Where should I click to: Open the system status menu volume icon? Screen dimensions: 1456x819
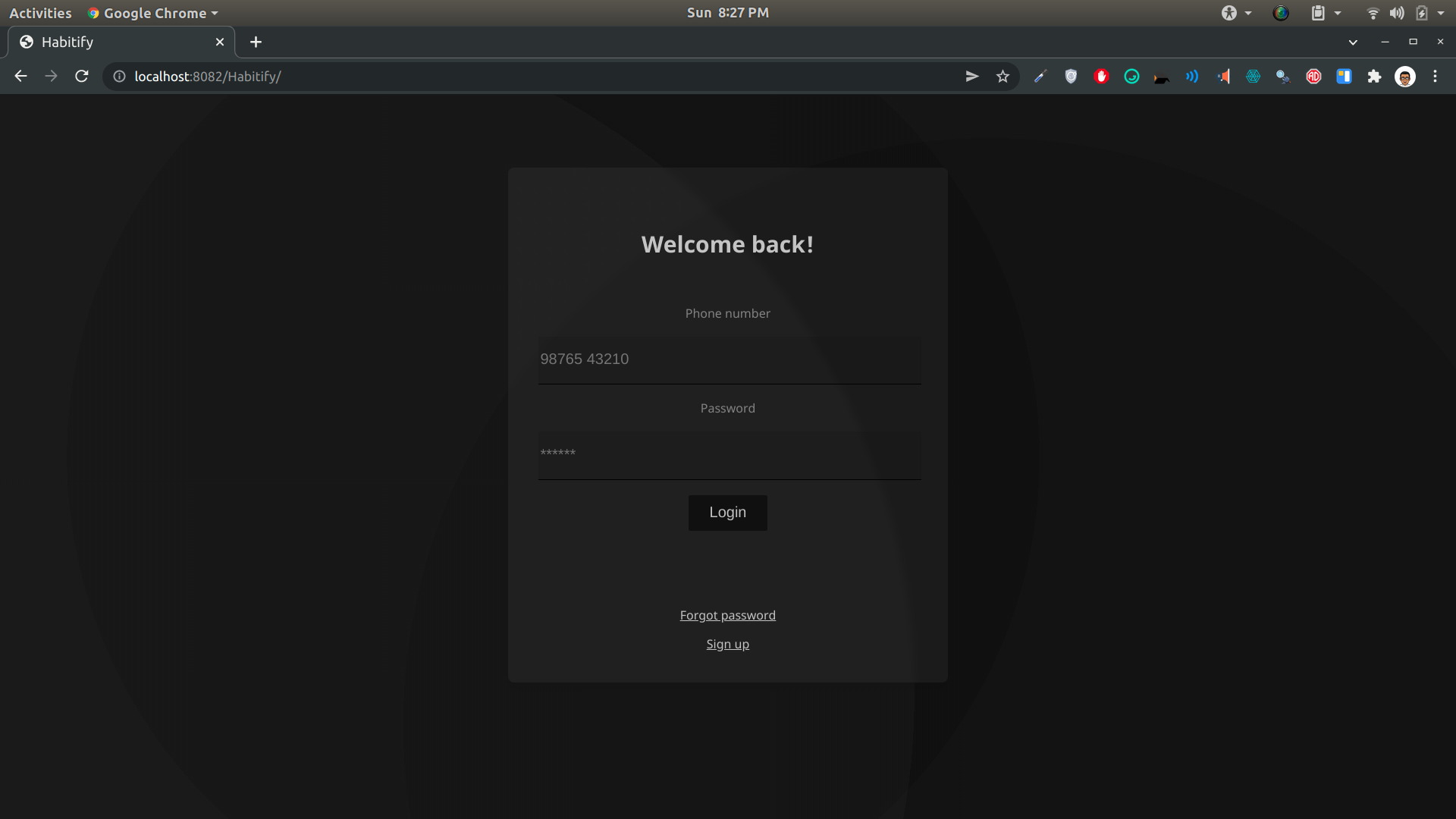click(x=1396, y=13)
